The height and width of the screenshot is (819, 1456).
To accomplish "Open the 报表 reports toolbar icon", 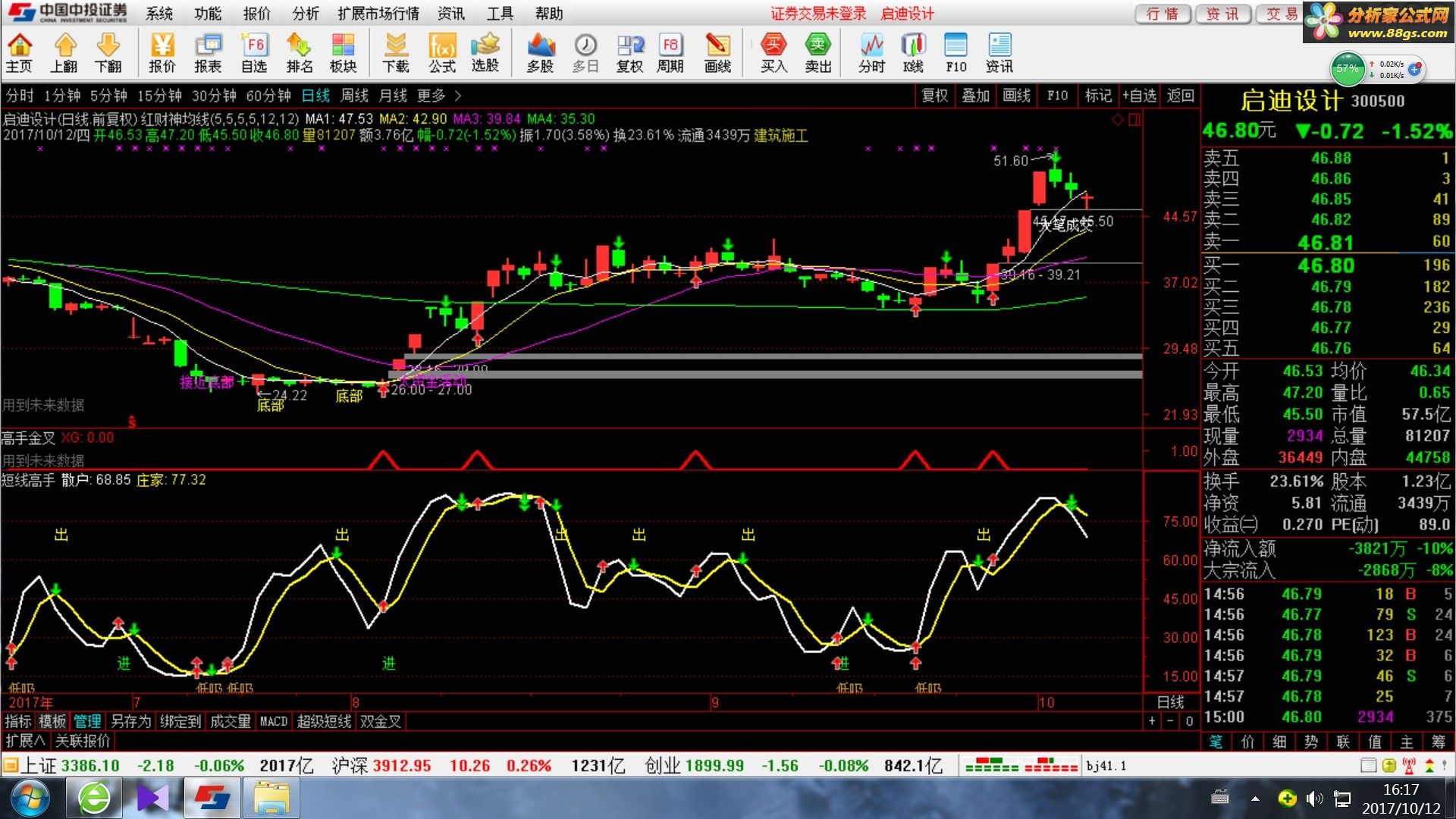I will [208, 53].
